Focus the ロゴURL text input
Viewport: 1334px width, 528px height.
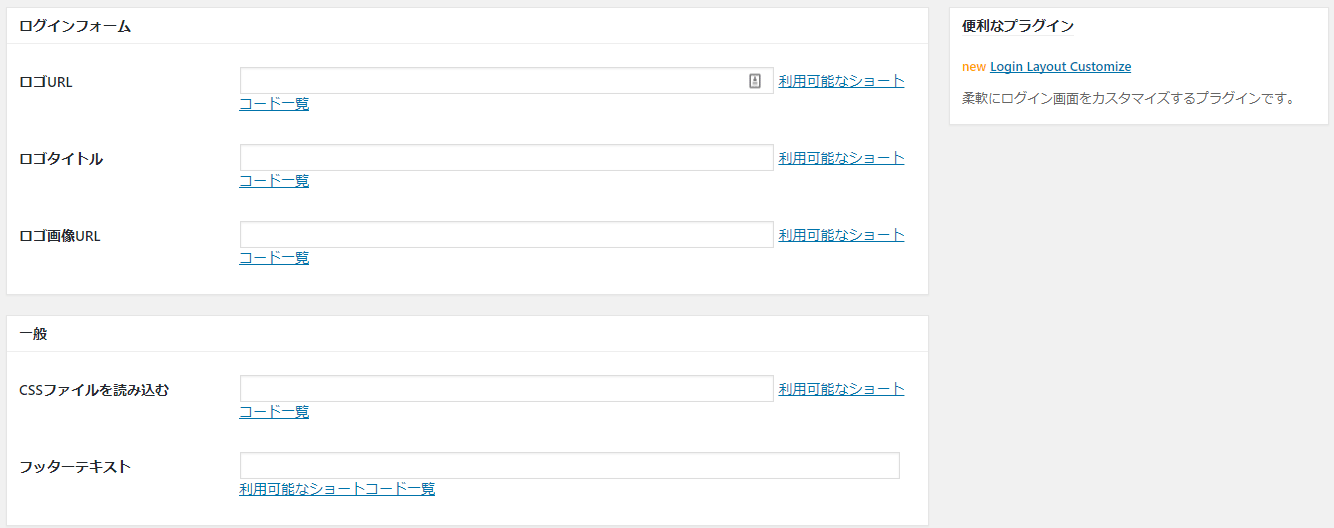(490, 81)
